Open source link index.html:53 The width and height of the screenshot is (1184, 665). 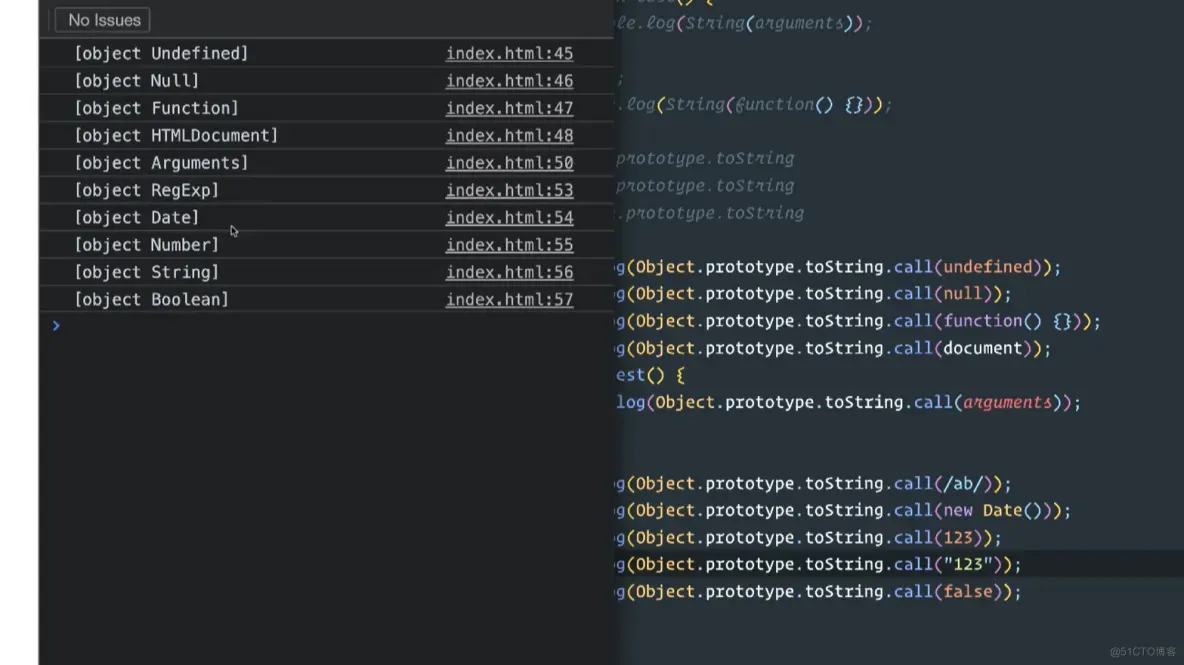[509, 190]
